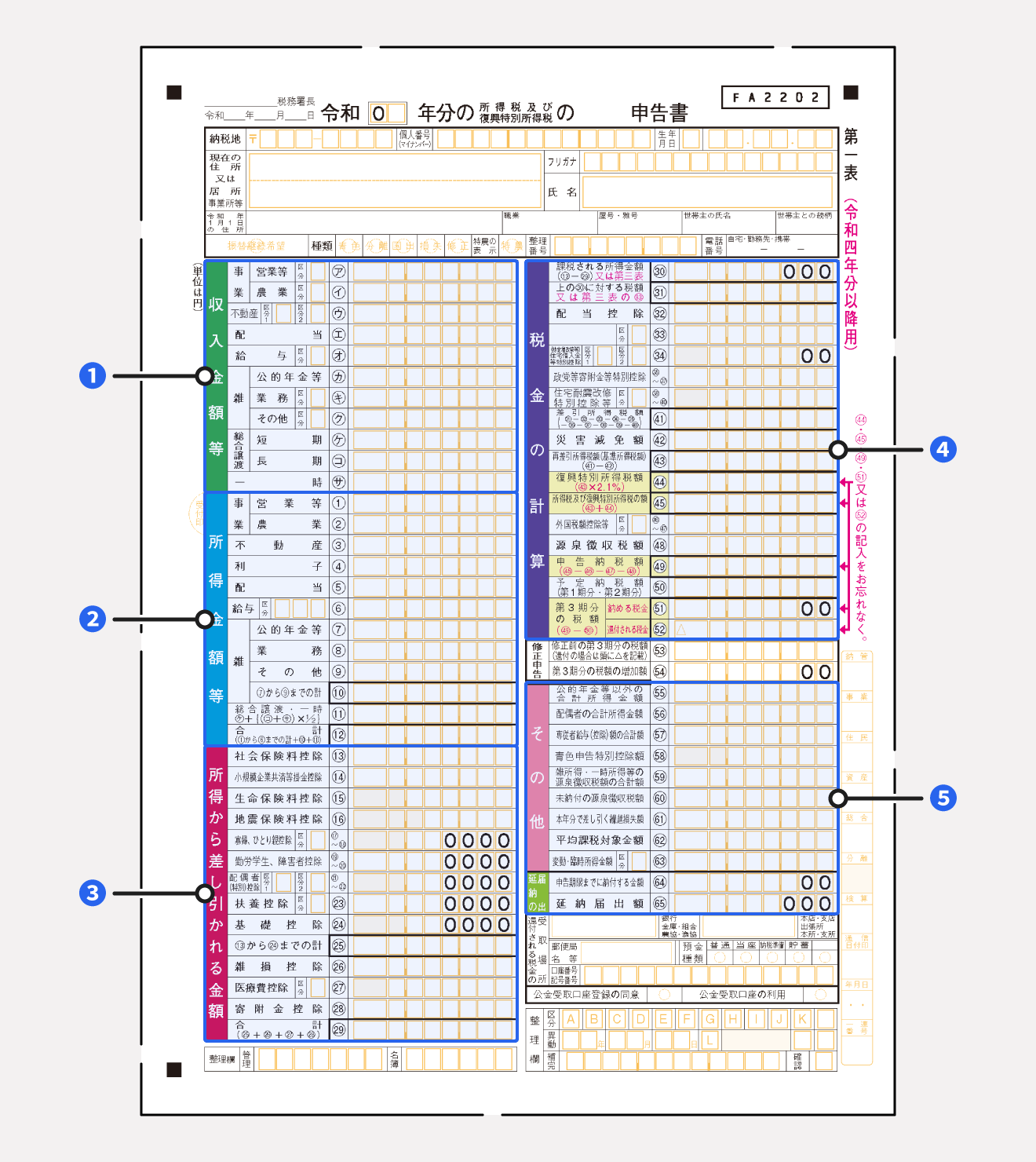This screenshot has height=1162, width=1036.
Task: Click the 延納届出額 65 amount field
Action: click(755, 904)
